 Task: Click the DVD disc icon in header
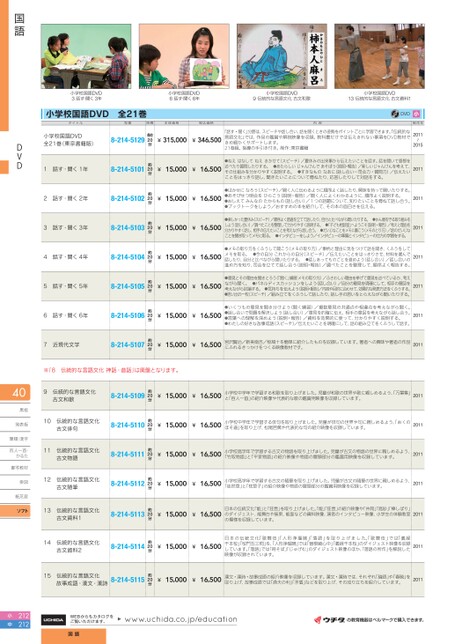point(395,114)
